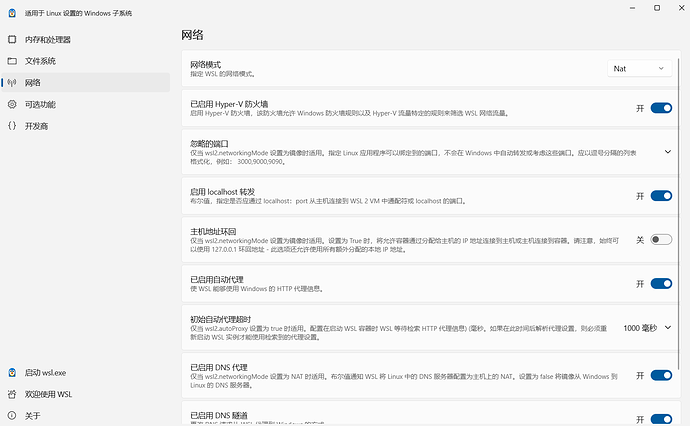Select the 网络 sidebar item
This screenshot has width=690, height=426.
click(x=86, y=83)
